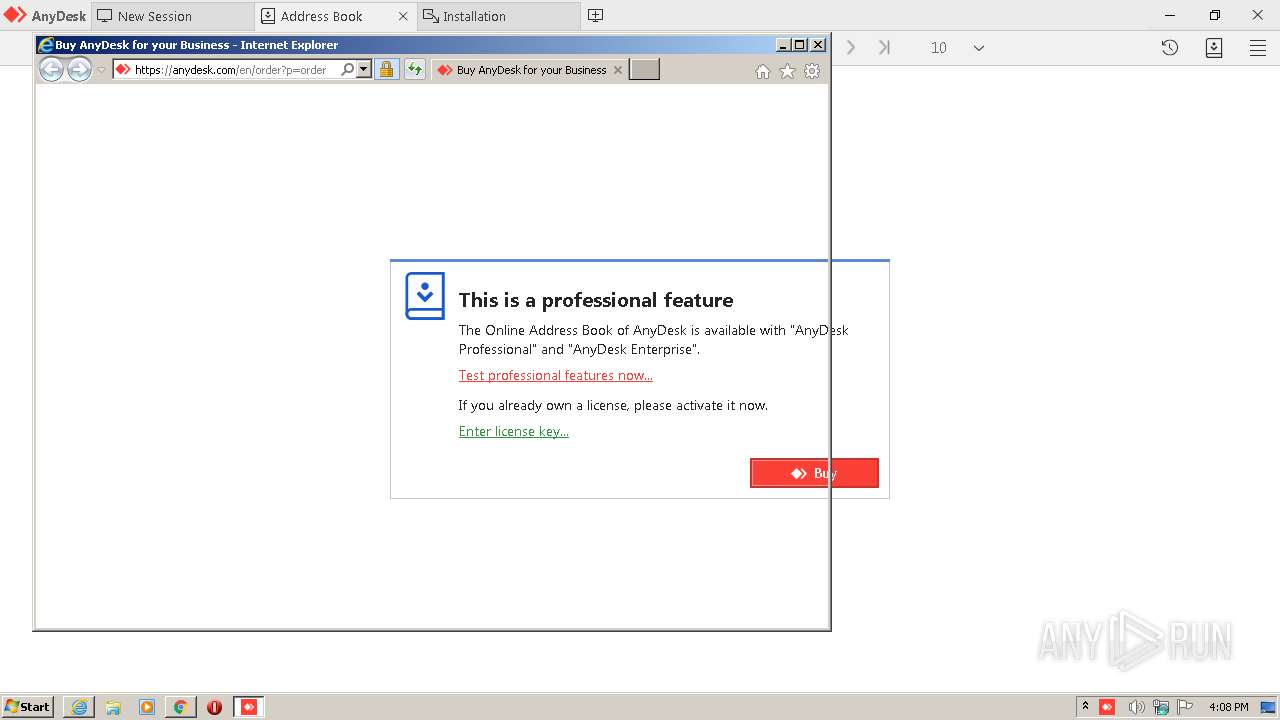1280x720 pixels.
Task: Go back in Internet Explorer
Action: [x=51, y=69]
